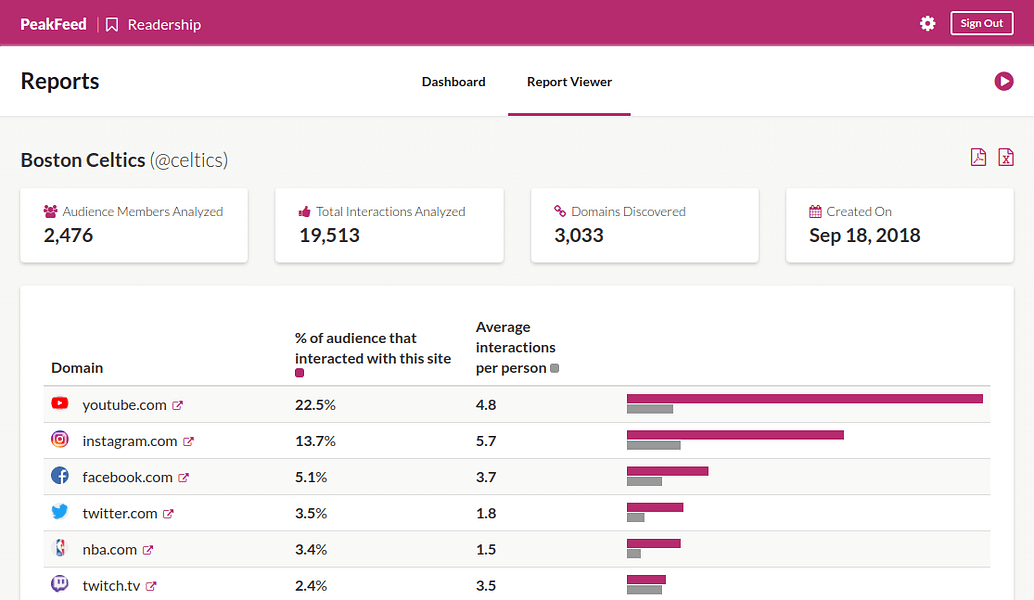Open twitch.tv external link icon
The height and width of the screenshot is (600, 1034).
coord(151,586)
